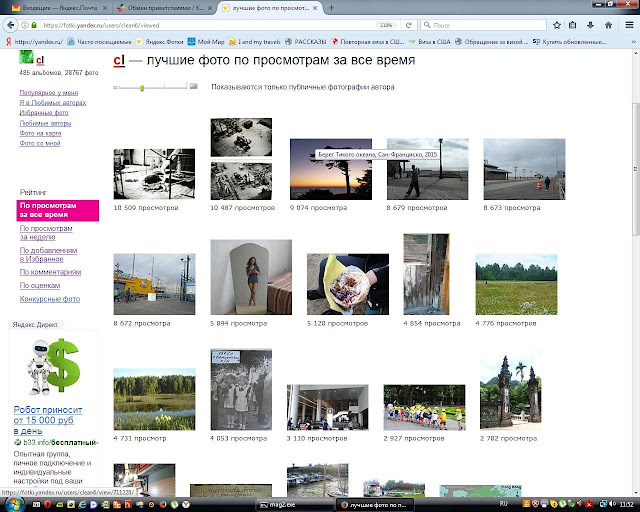The image size is (640, 512).
Task: Select the По просмотрам за все время rating
Action: coord(58,210)
